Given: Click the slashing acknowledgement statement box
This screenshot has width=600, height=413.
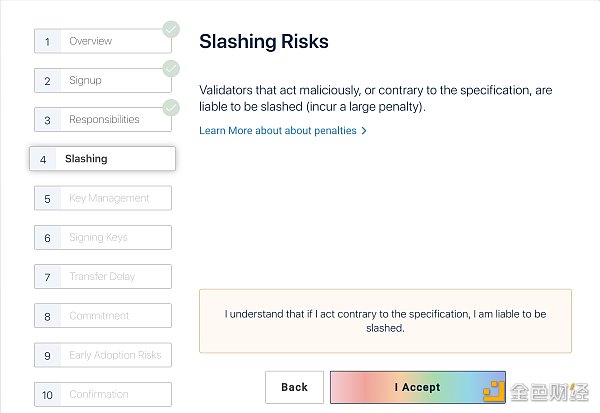Looking at the screenshot, I should click(385, 321).
